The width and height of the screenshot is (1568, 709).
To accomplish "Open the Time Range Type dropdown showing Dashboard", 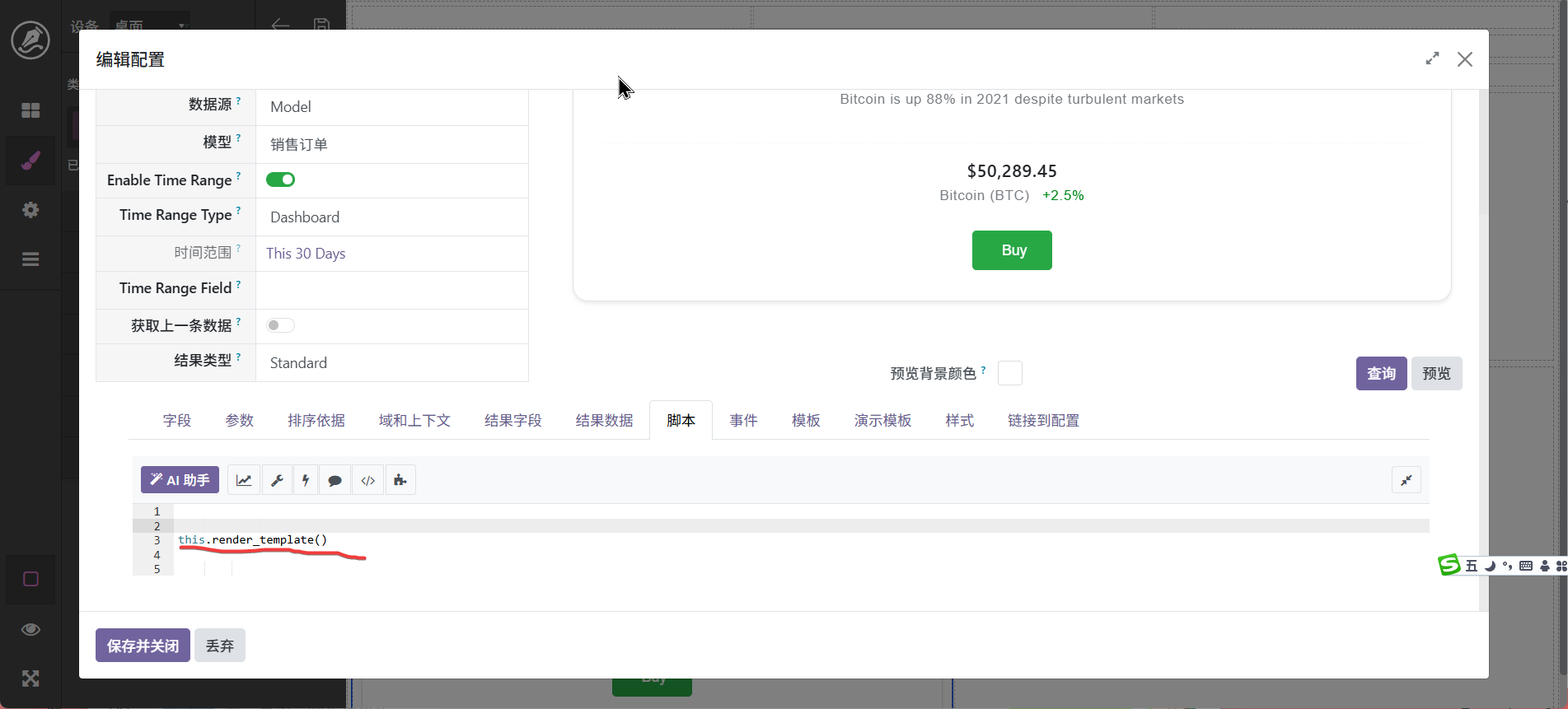I will tap(391, 217).
